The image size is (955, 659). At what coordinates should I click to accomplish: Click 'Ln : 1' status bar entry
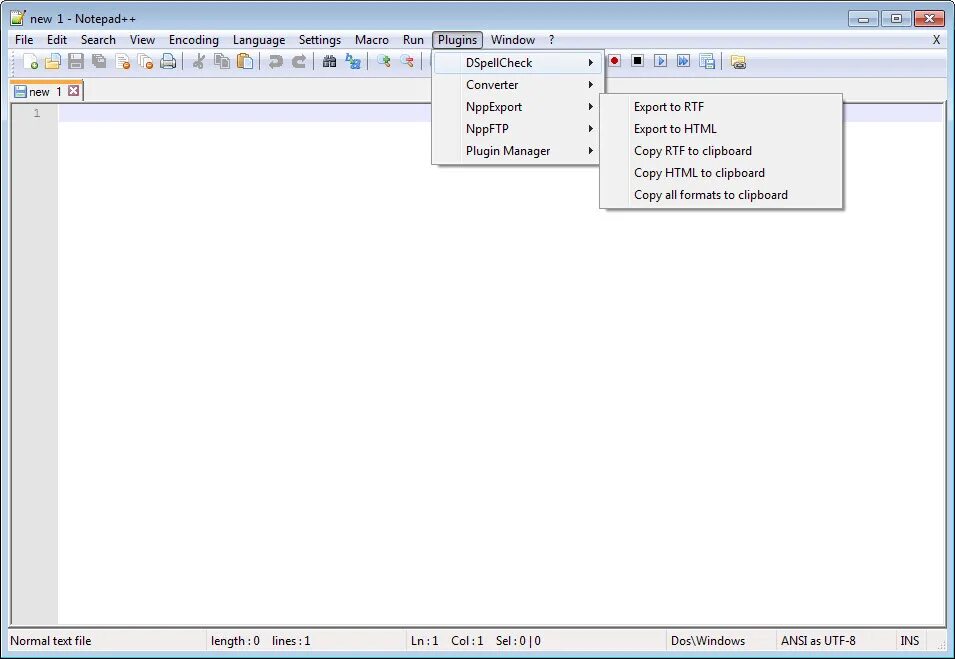click(425, 641)
